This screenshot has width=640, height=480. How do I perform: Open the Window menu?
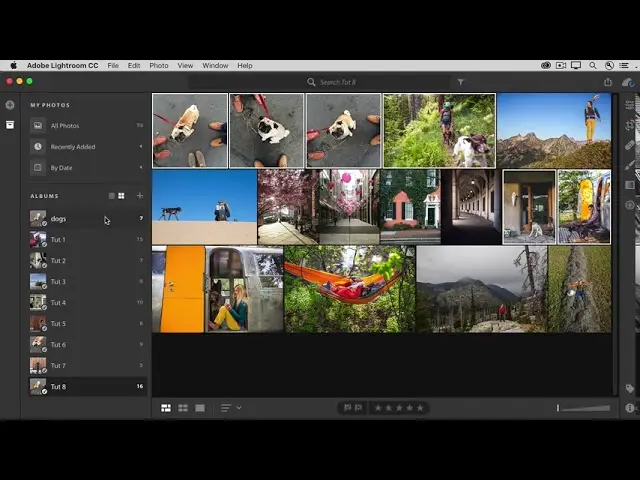click(215, 65)
